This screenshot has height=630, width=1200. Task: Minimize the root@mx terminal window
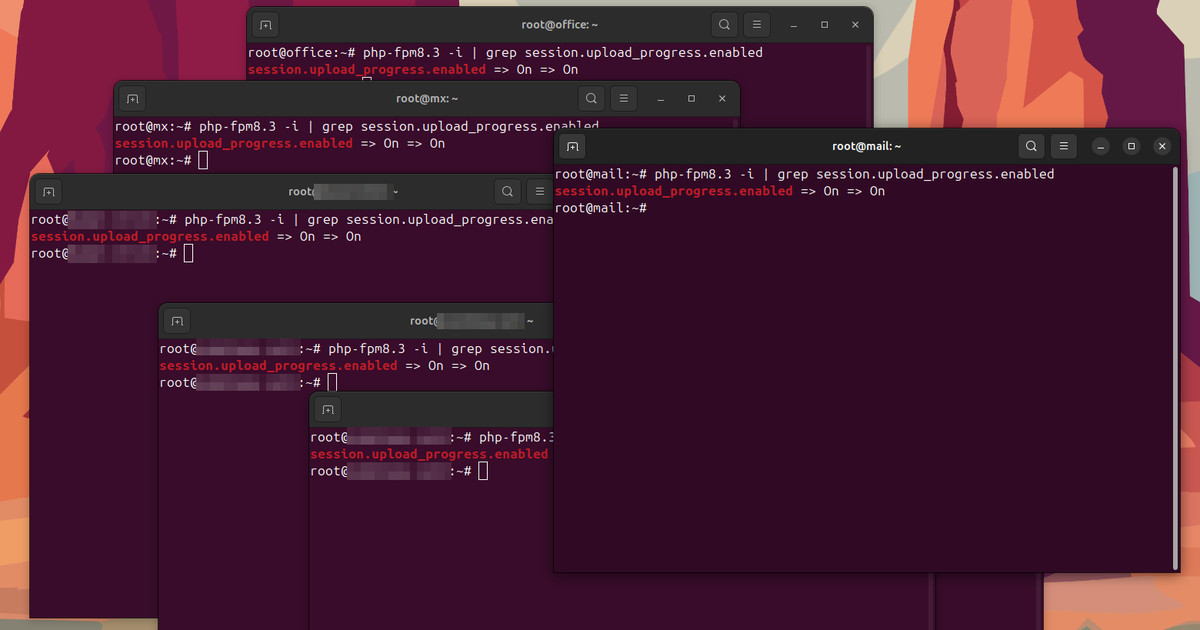pyautogui.click(x=661, y=99)
